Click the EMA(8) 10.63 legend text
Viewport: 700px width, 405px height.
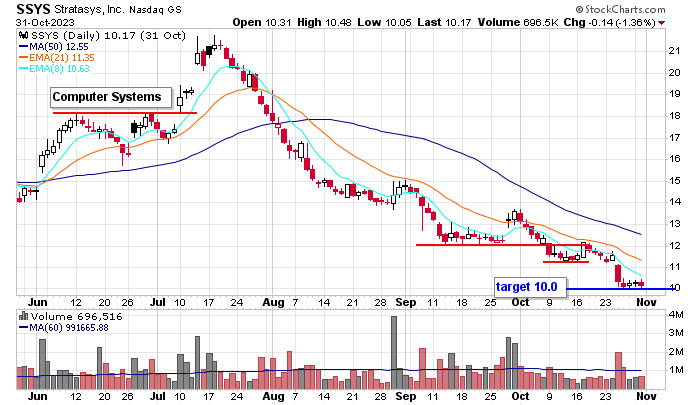point(59,69)
